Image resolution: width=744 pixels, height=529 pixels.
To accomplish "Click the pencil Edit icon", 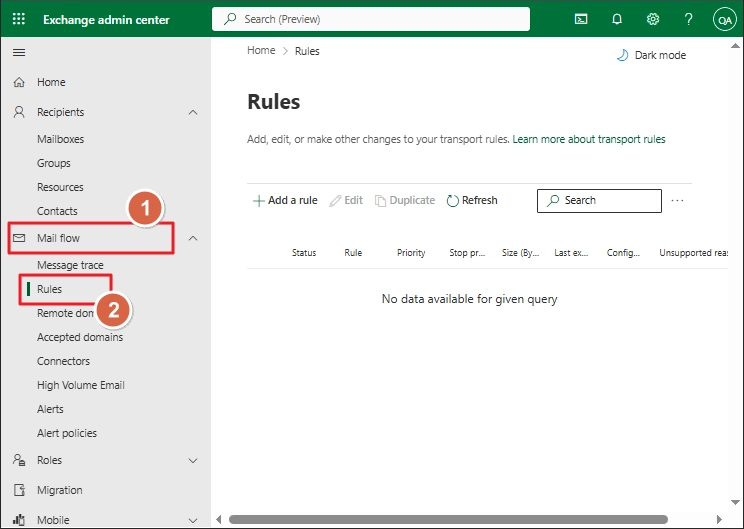I will point(335,201).
